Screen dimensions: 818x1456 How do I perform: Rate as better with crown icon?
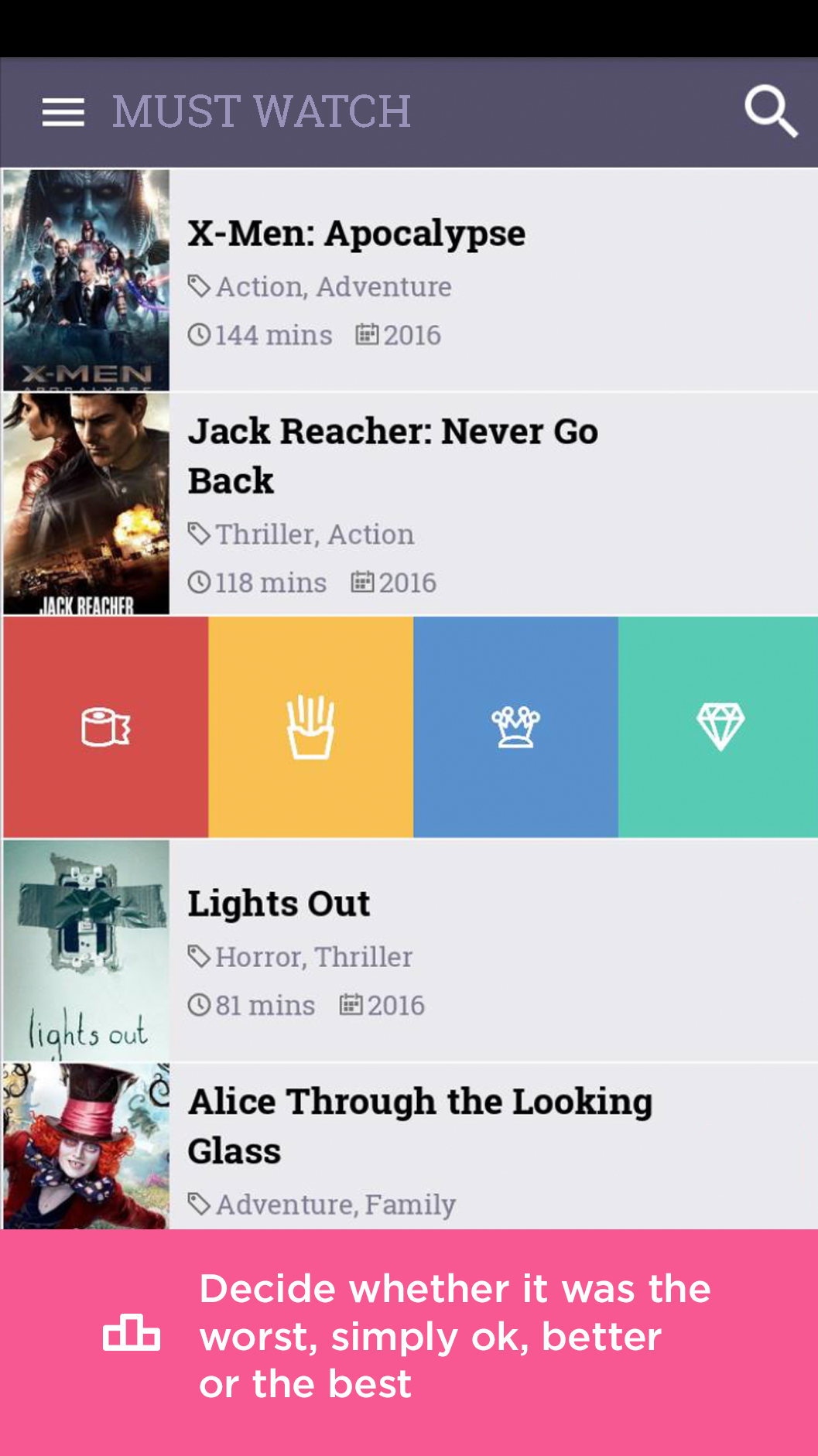[x=515, y=726]
